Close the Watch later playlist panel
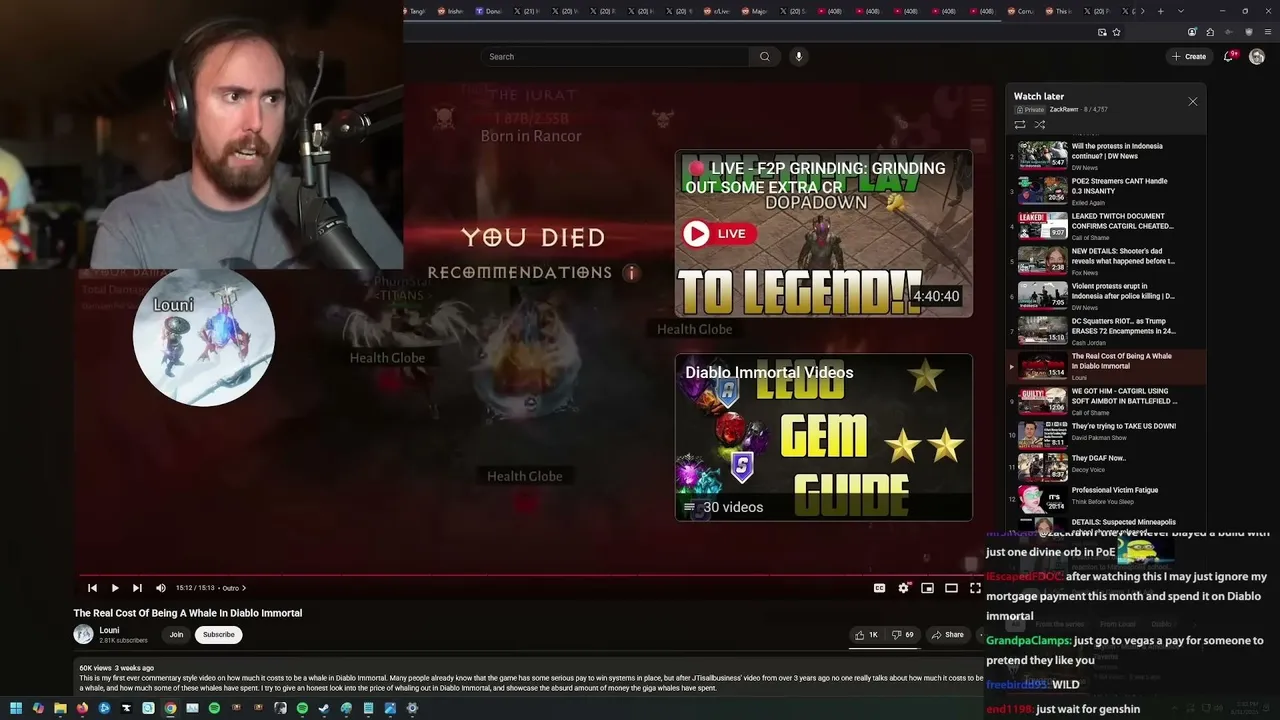The image size is (1280, 720). click(x=1192, y=102)
